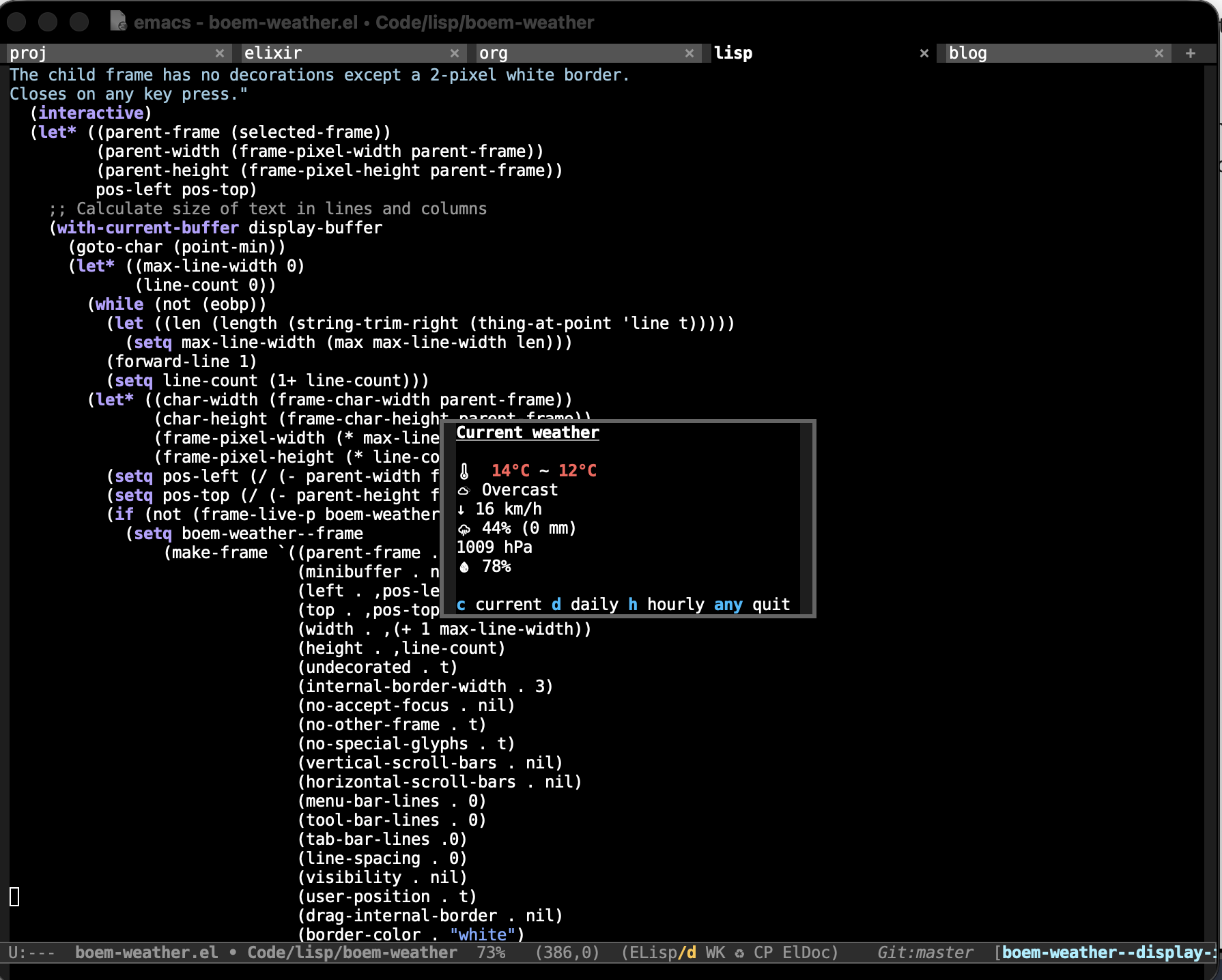Add a new tab with plus button
The width and height of the screenshot is (1222, 980).
1191,53
